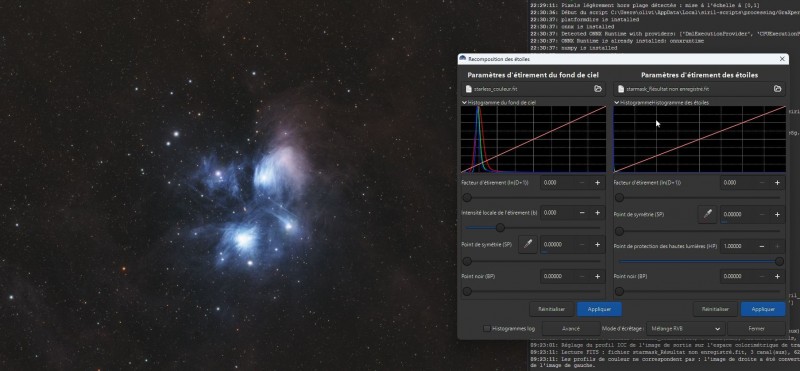Click the Siril icon in dialog title bar
Screen dimensions: 800x371
click(462, 59)
